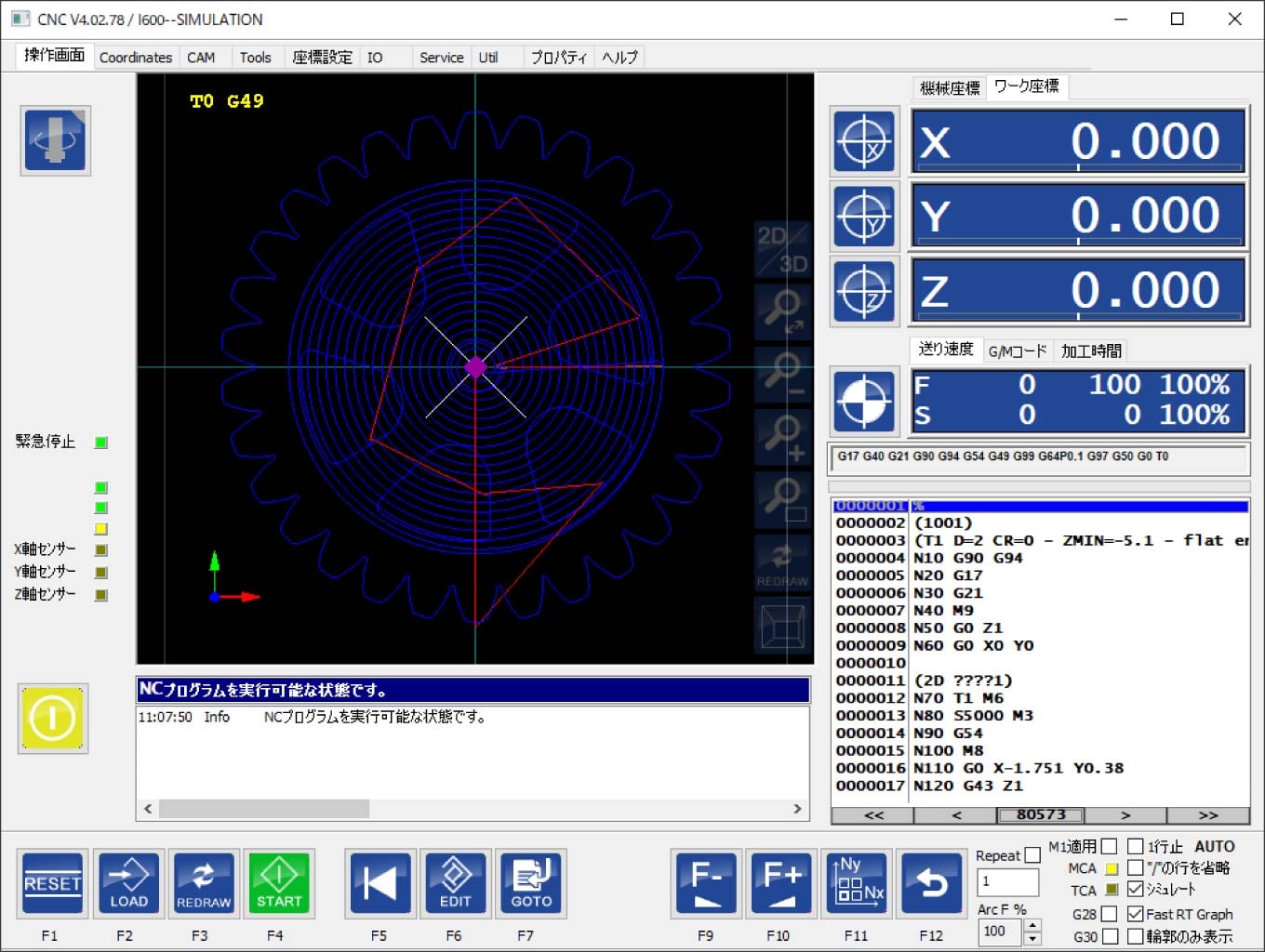The image size is (1265, 952).
Task: Open the Nx Ny array icon
Action: [x=857, y=883]
